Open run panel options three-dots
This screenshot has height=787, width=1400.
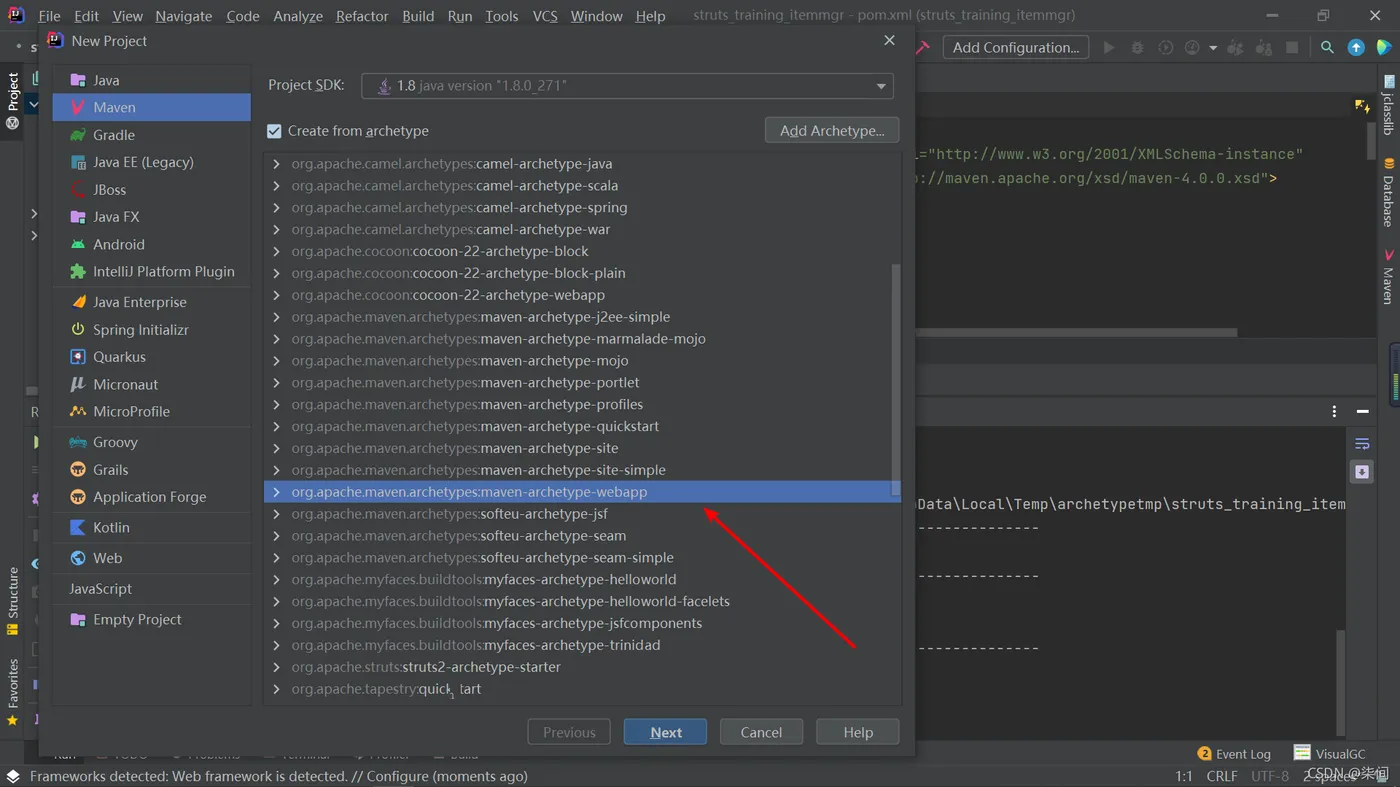pyautogui.click(x=1334, y=411)
